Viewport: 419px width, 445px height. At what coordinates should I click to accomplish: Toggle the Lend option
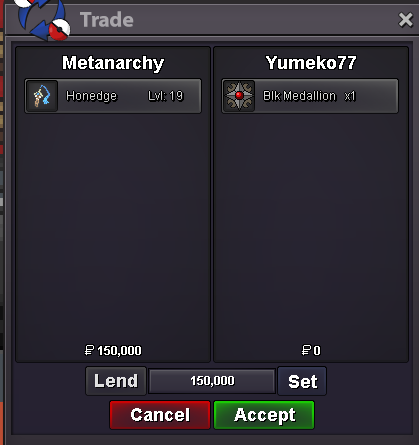coord(116,381)
